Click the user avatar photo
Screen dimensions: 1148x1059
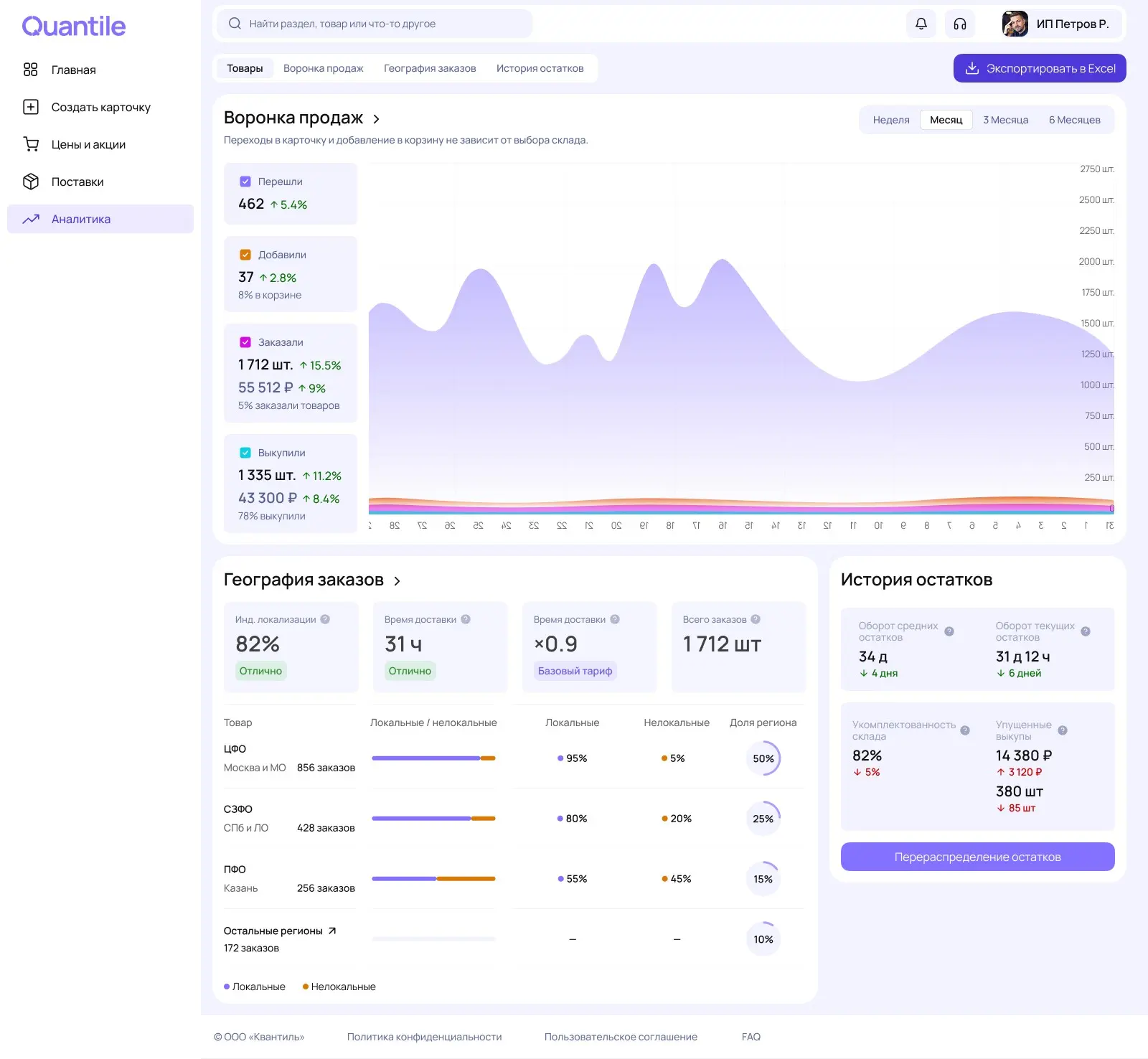(1015, 24)
